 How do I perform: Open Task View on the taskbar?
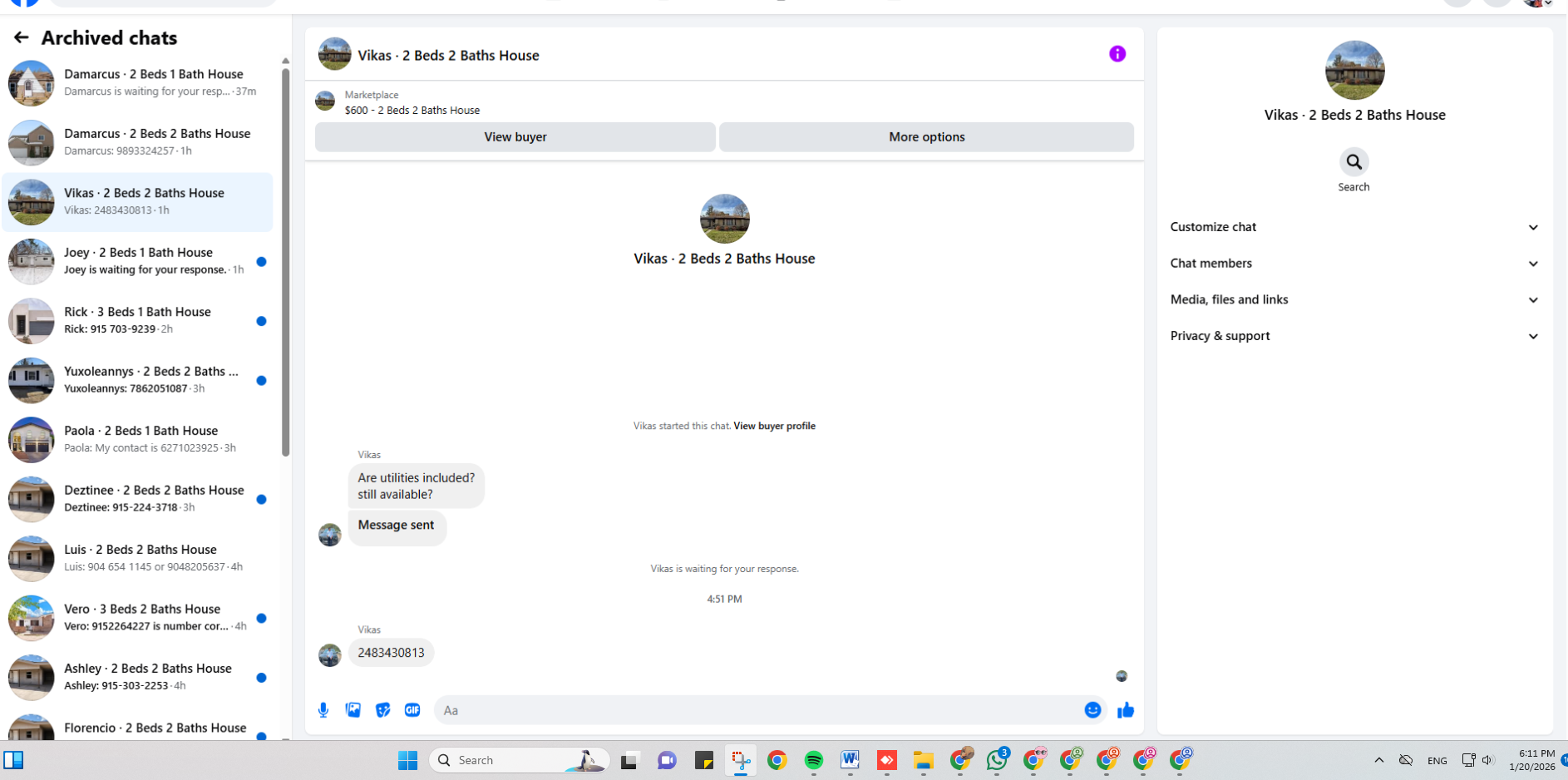pos(629,760)
